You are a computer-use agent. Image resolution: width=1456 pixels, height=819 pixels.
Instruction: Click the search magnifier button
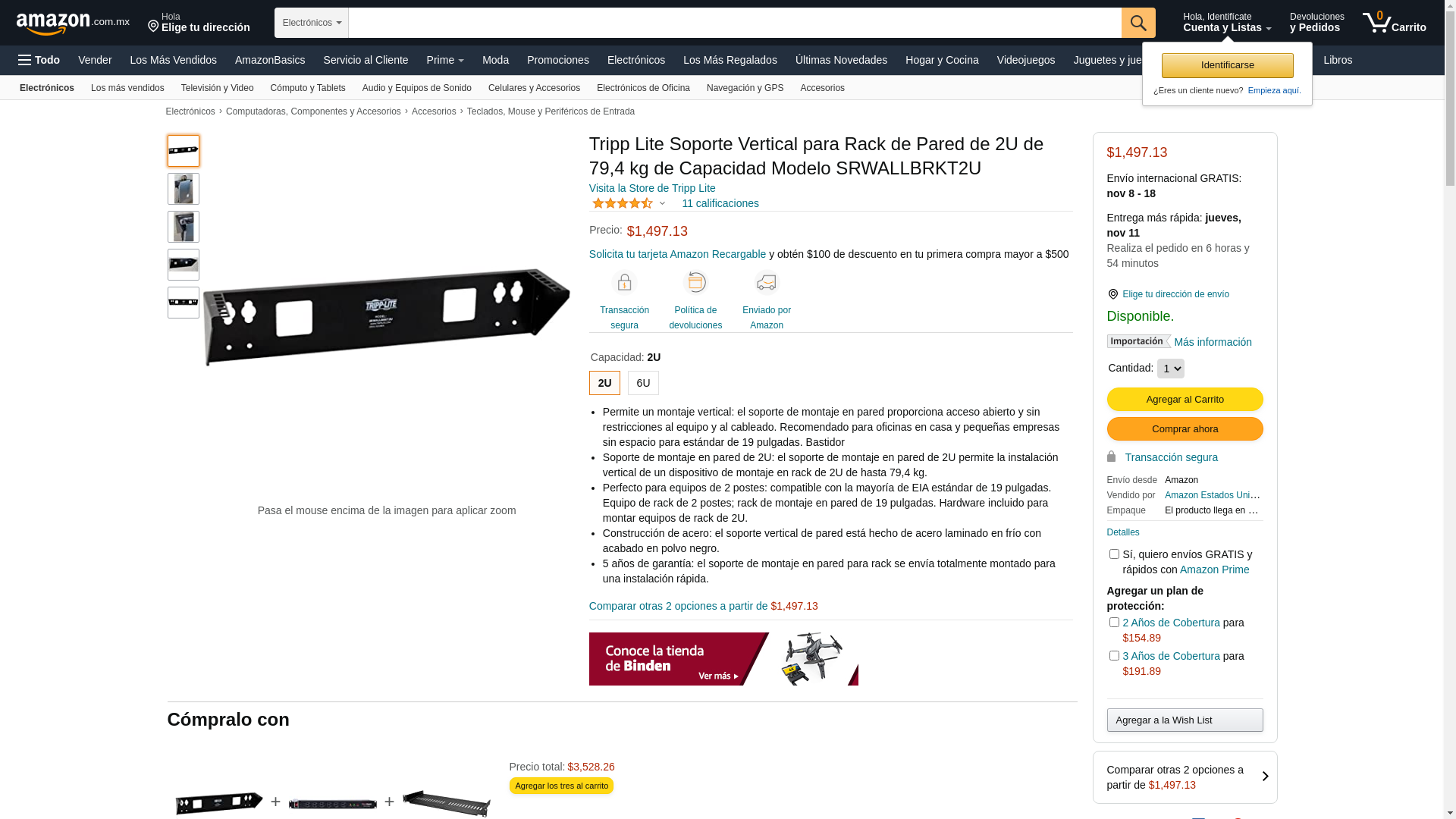coord(1138,23)
